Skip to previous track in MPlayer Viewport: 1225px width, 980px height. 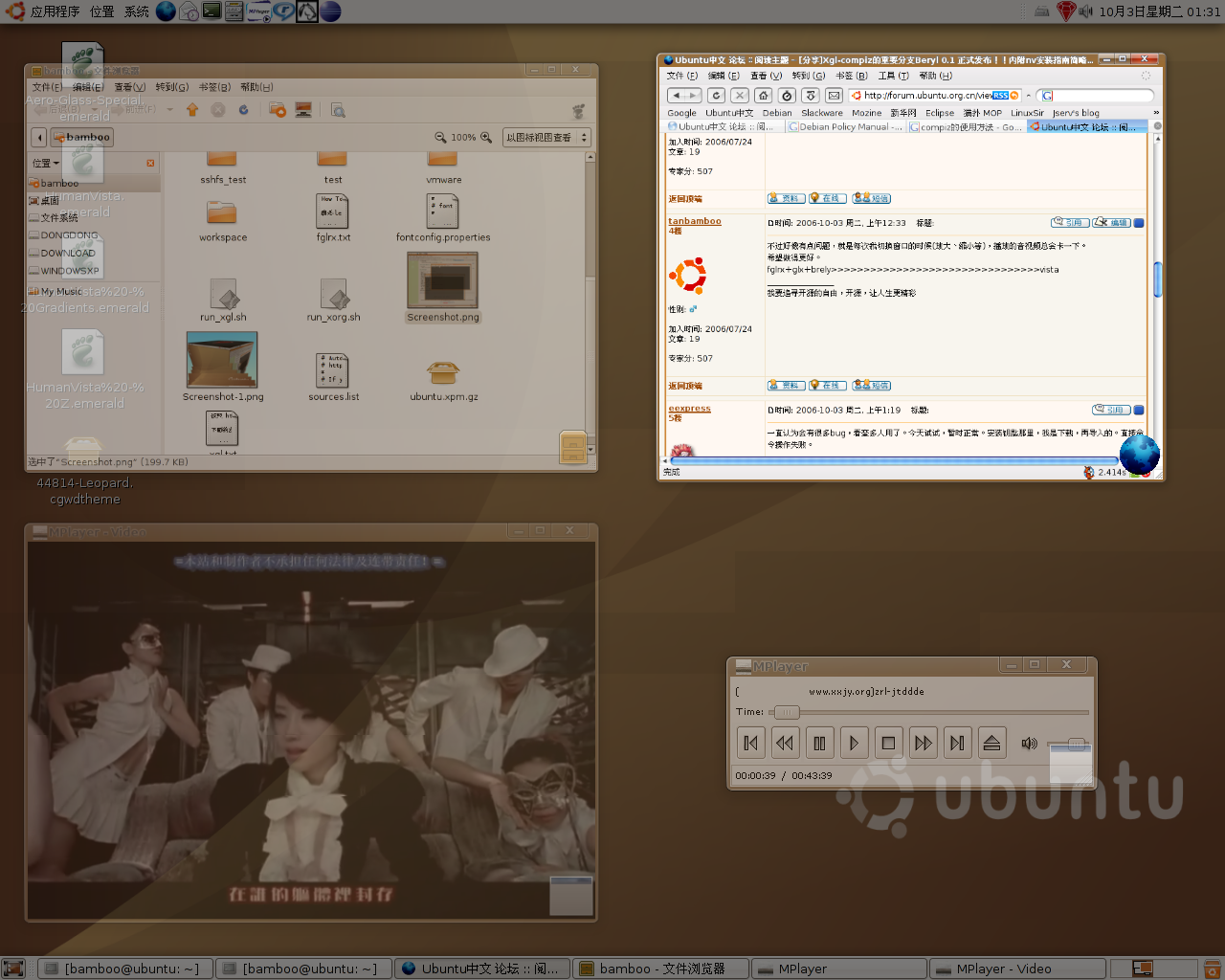pos(750,743)
